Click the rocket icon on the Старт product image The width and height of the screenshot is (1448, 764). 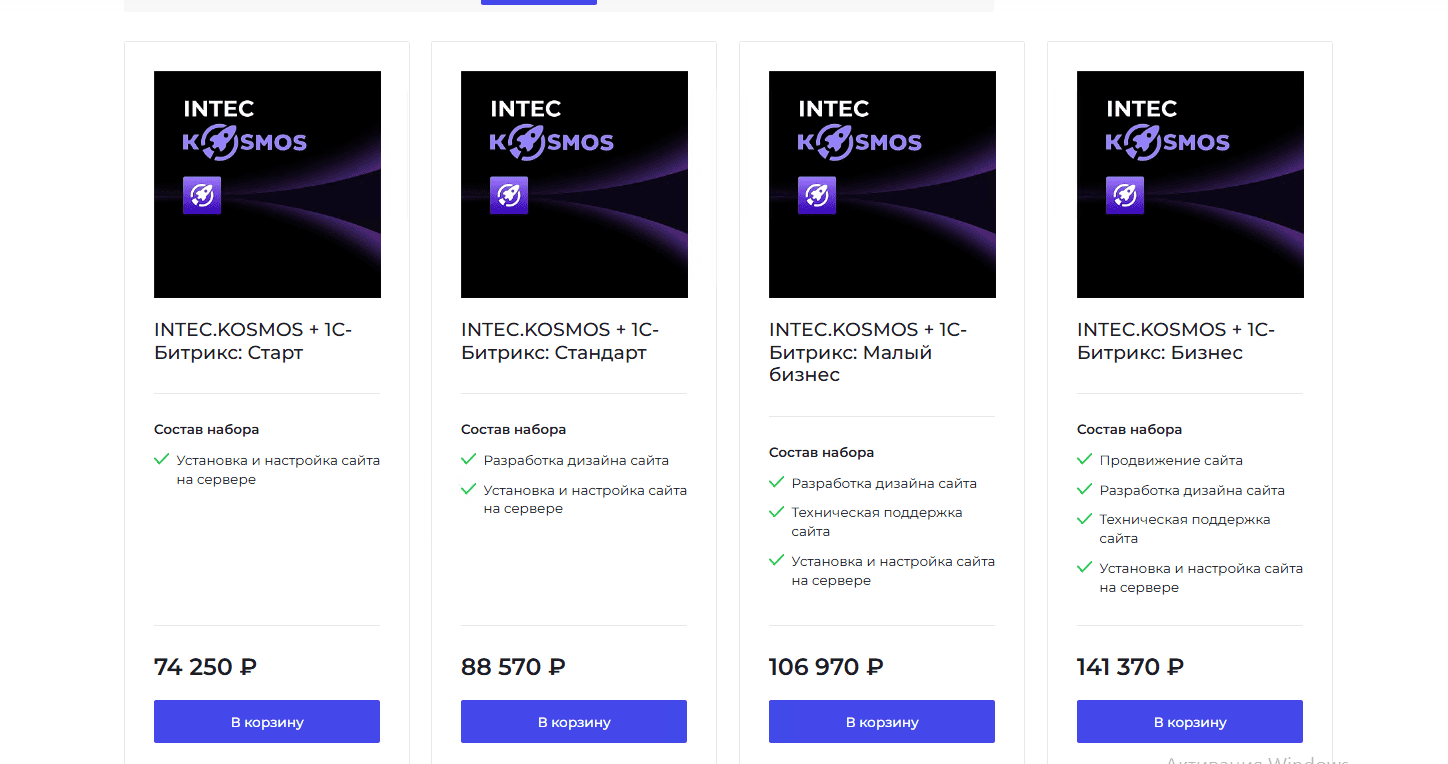coord(202,195)
